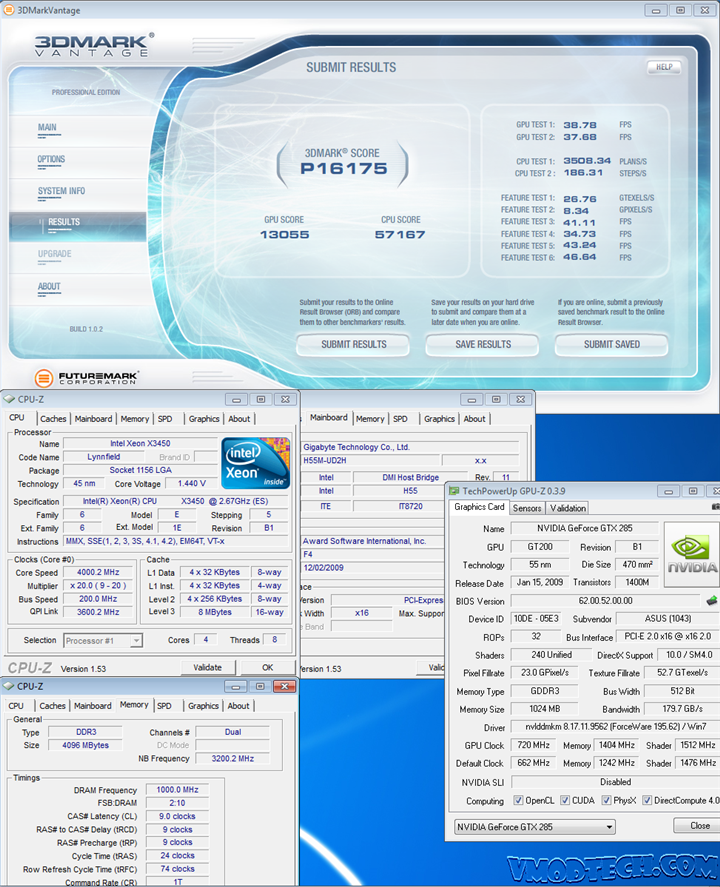Click the GPU score 13055
The image size is (720, 887).
tap(284, 234)
